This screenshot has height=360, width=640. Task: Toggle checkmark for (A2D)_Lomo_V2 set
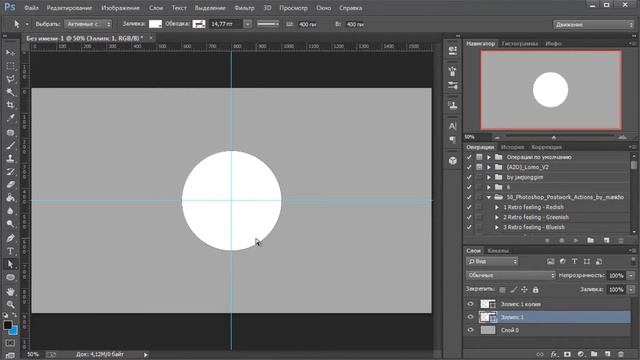(469, 167)
